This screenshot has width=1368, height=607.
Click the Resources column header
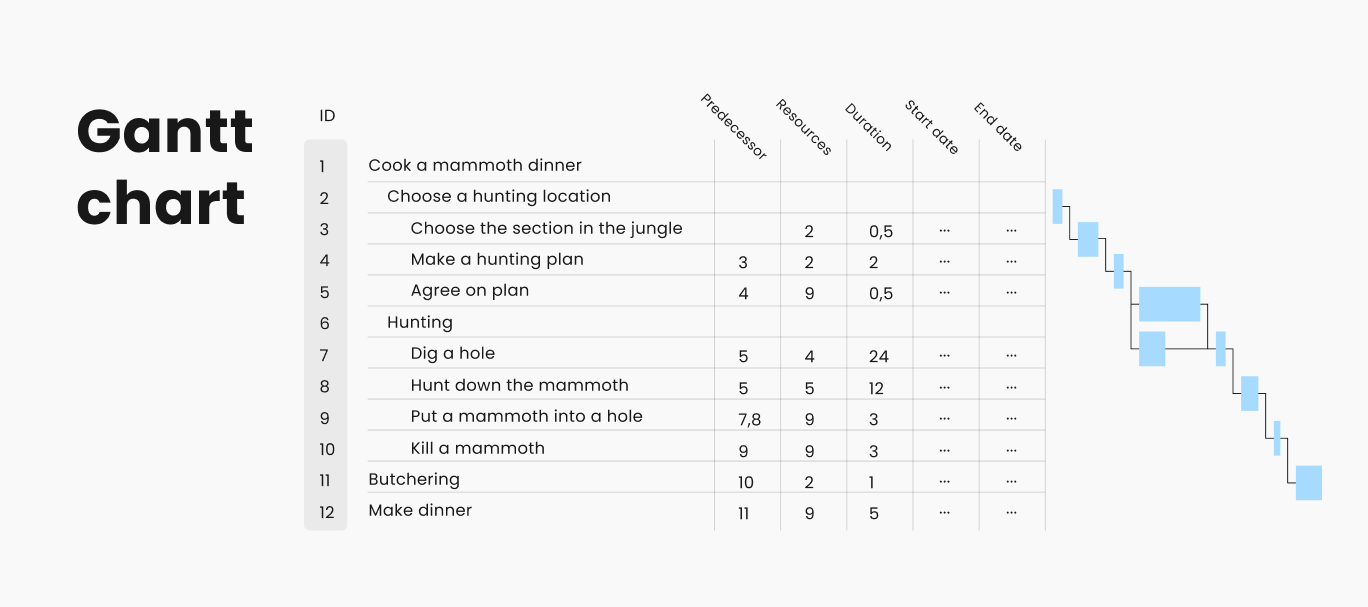coord(803,127)
